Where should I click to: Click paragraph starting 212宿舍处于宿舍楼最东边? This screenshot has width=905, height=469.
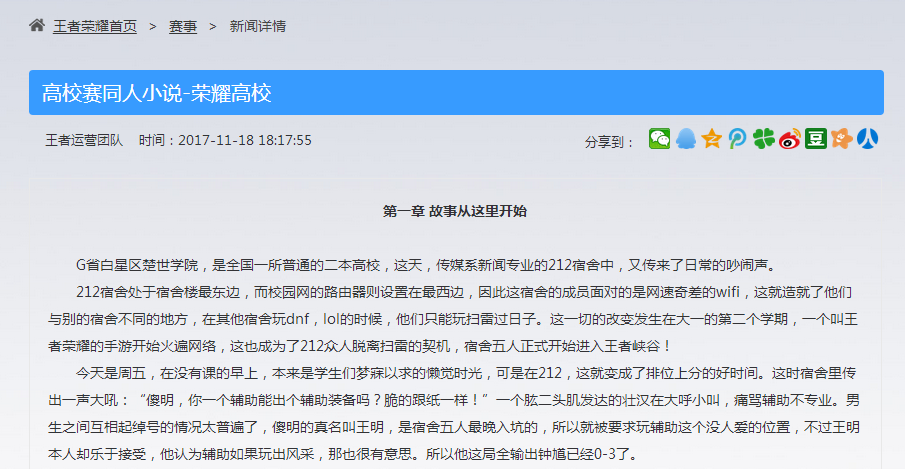point(453,319)
